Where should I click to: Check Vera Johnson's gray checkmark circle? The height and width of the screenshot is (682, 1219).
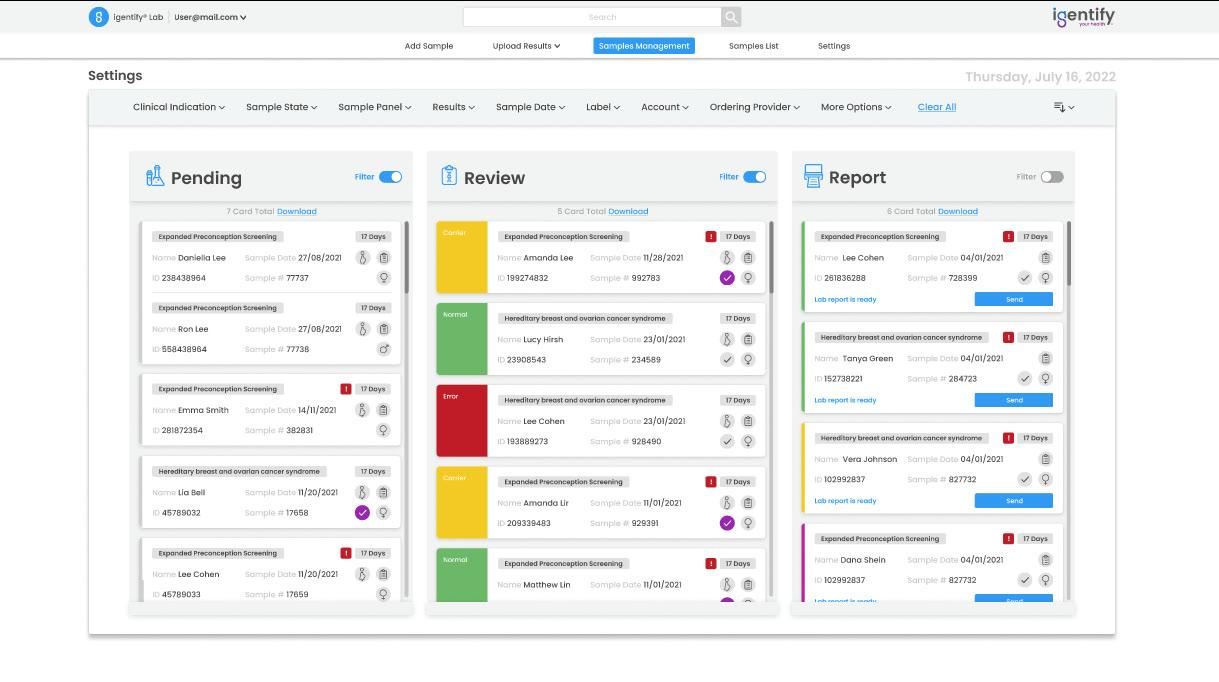(x=1025, y=479)
